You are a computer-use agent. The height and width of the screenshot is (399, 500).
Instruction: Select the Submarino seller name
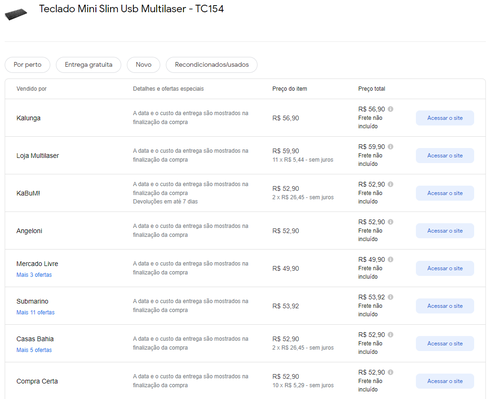click(32, 301)
